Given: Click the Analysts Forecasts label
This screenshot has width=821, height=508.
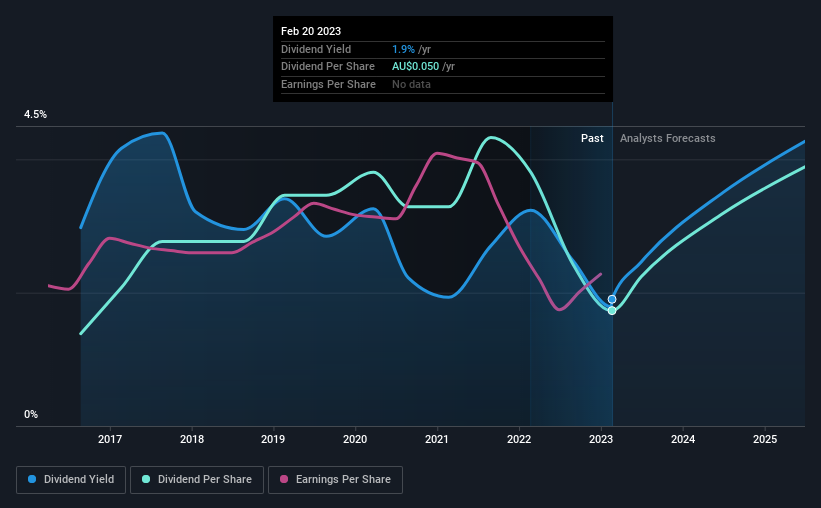Looking at the screenshot, I should pyautogui.click(x=668, y=138).
